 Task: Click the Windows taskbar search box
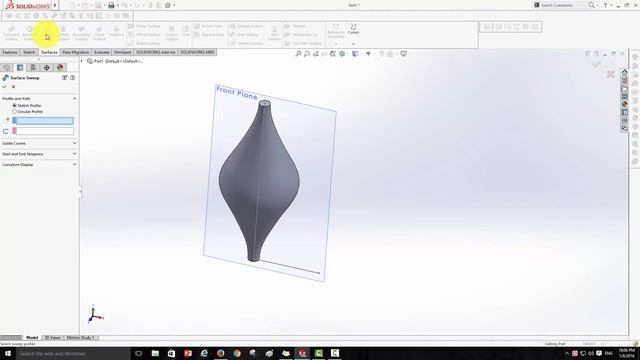[x=73, y=353]
